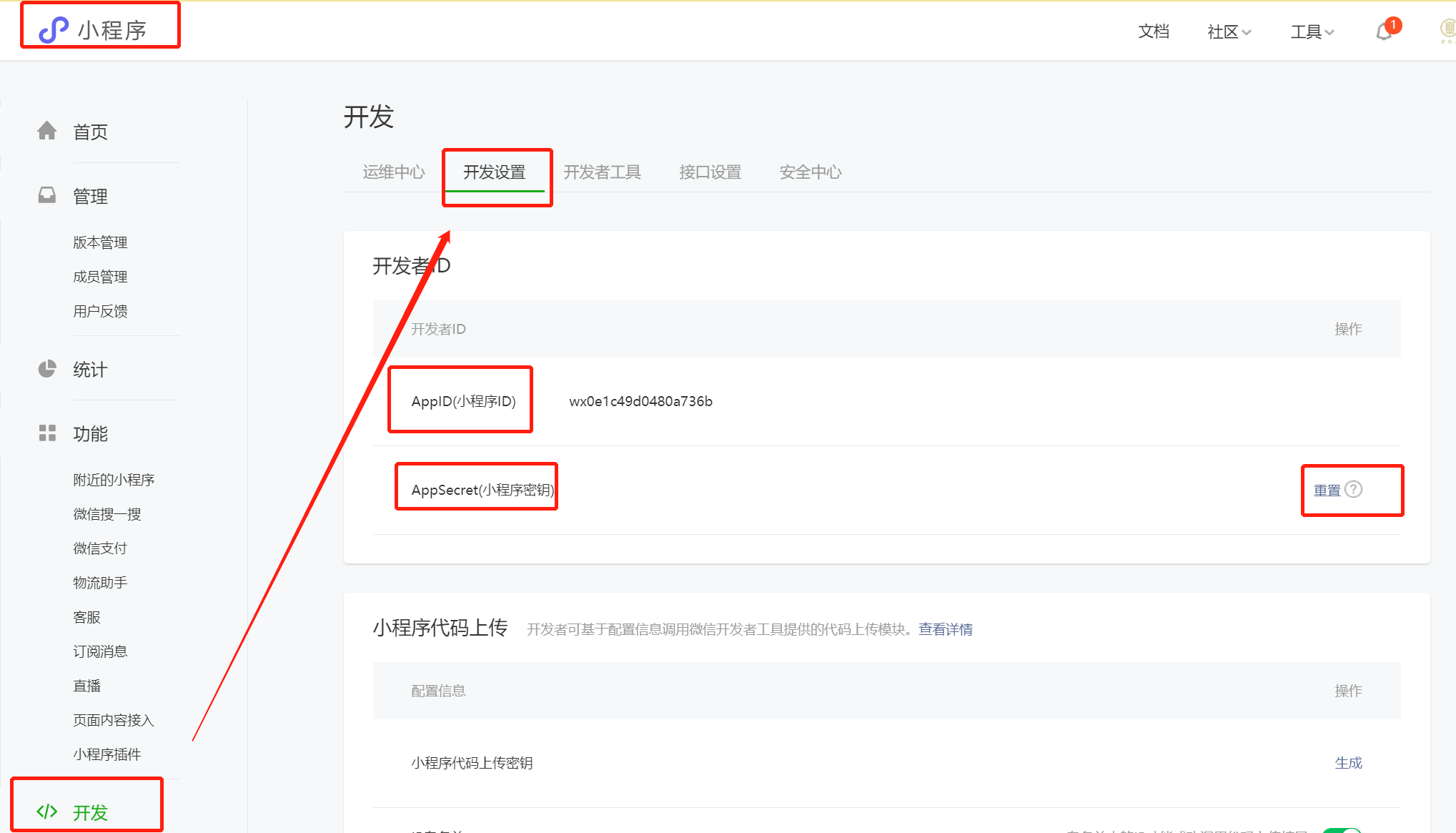
Task: Go to 首页 in the sidebar
Action: (x=91, y=132)
